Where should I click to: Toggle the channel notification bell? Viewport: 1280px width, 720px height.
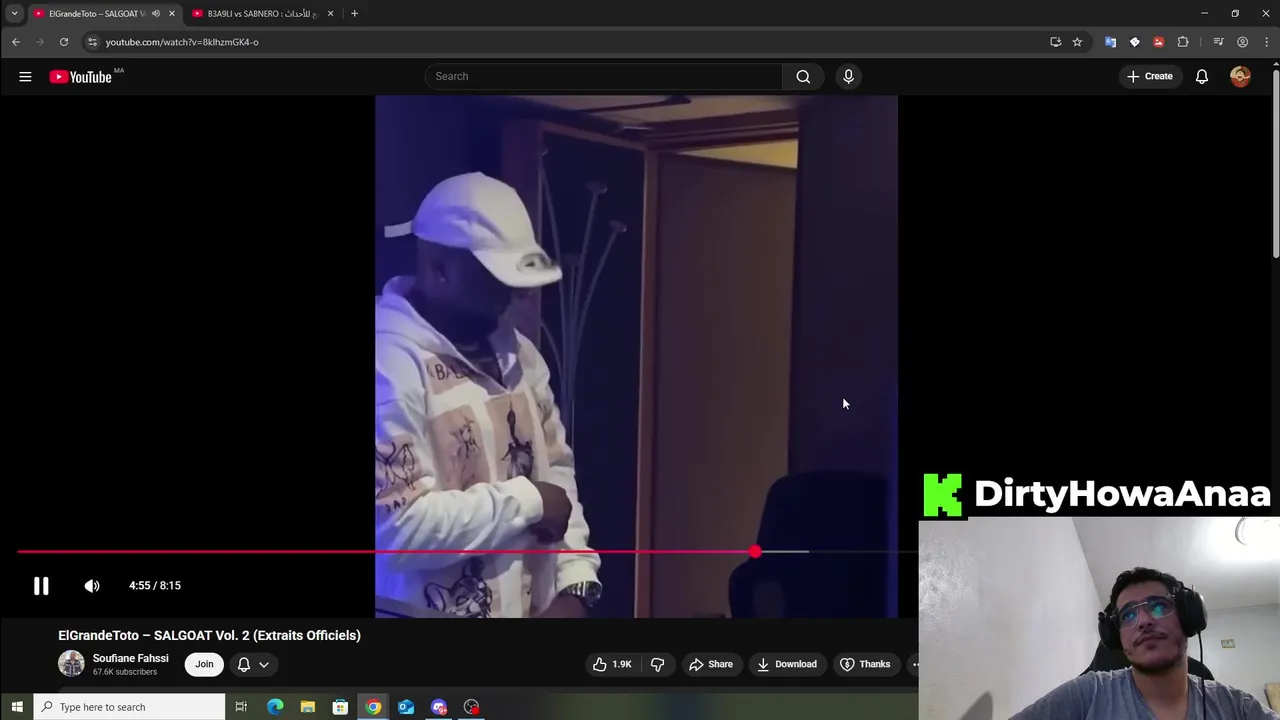coord(243,664)
